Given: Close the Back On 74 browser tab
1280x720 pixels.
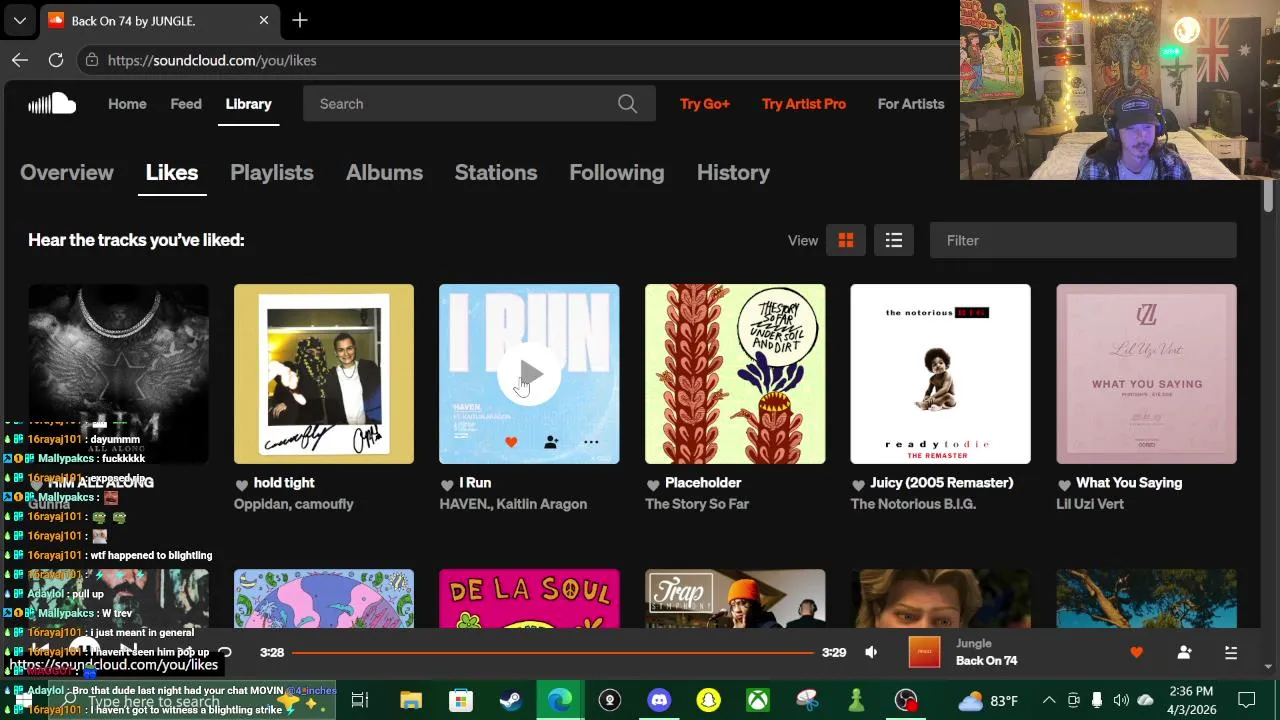Looking at the screenshot, I should (x=264, y=20).
